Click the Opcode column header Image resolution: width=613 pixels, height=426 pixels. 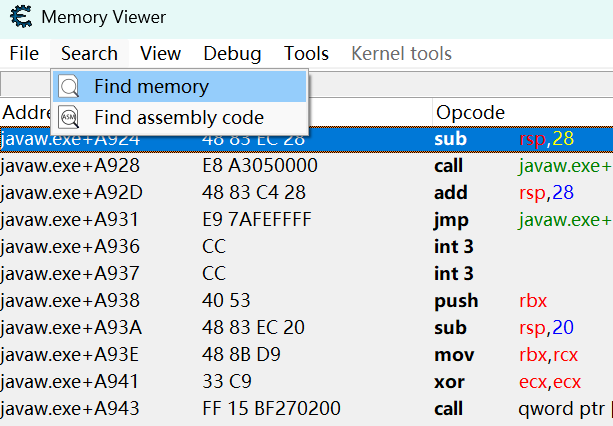[x=470, y=112]
